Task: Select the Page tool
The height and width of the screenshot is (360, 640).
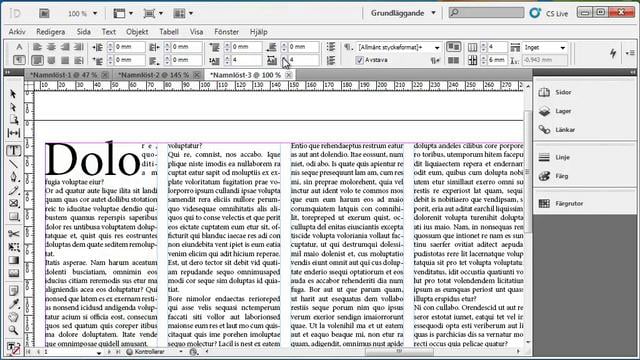Action: [13, 120]
